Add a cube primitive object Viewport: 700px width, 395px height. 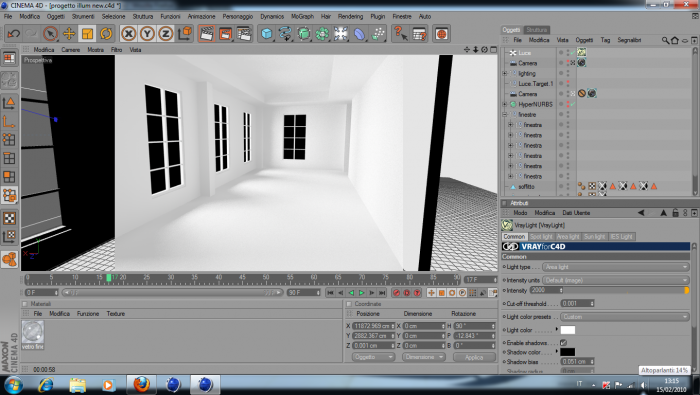coord(267,33)
